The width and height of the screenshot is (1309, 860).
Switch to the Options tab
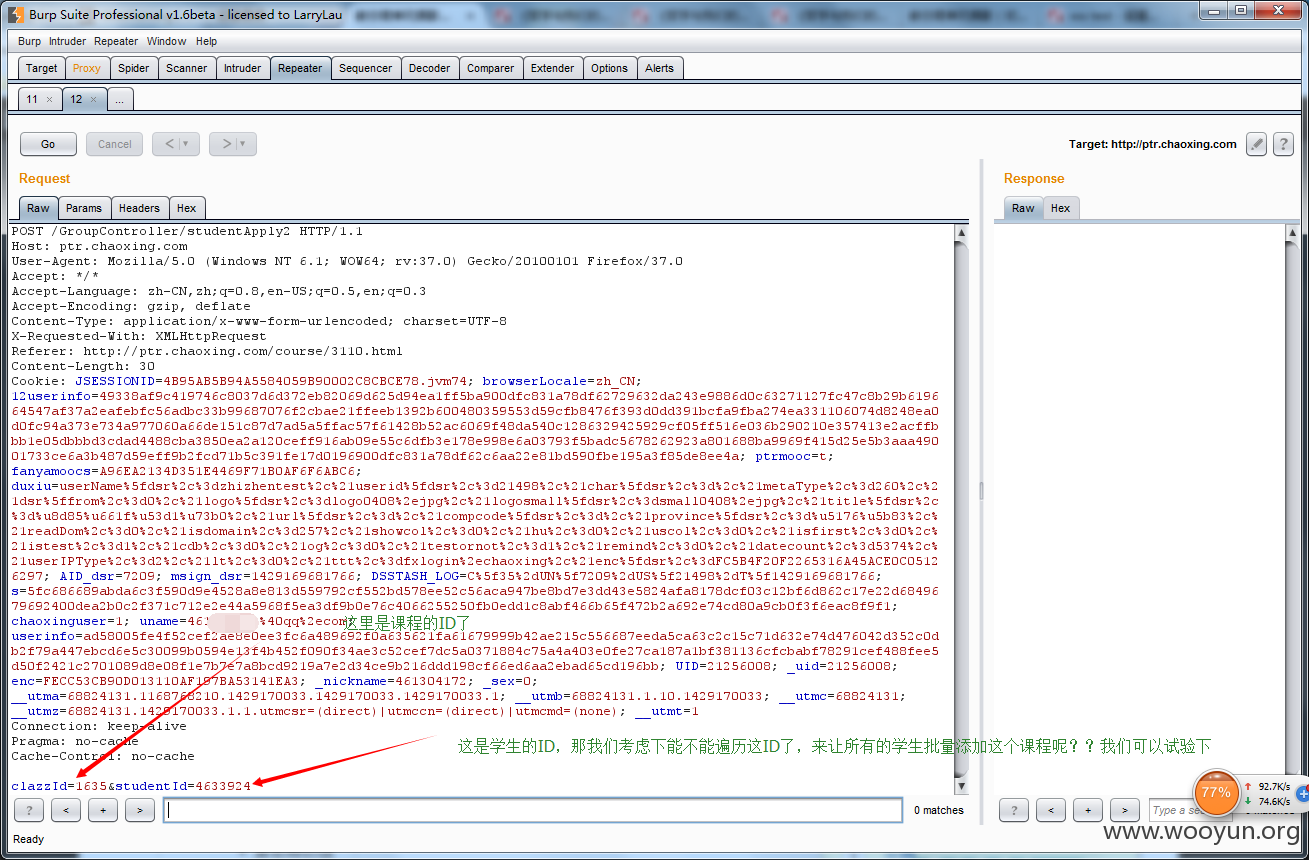coord(609,68)
